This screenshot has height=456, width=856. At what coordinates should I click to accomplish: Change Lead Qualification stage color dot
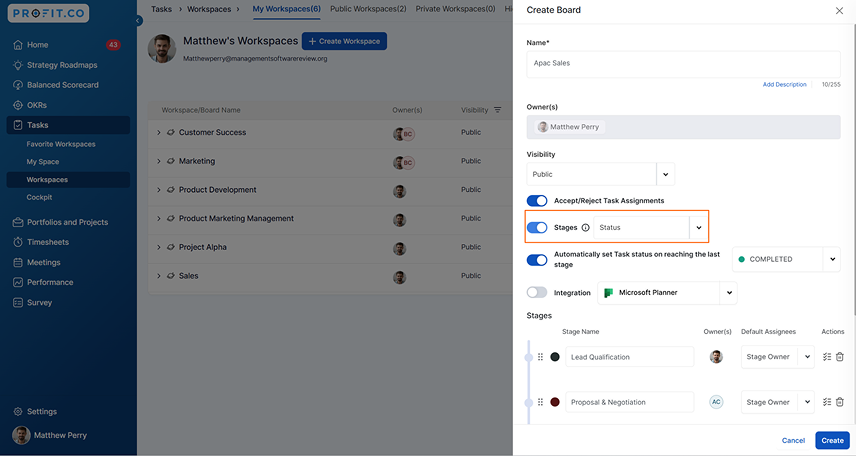pyautogui.click(x=555, y=357)
